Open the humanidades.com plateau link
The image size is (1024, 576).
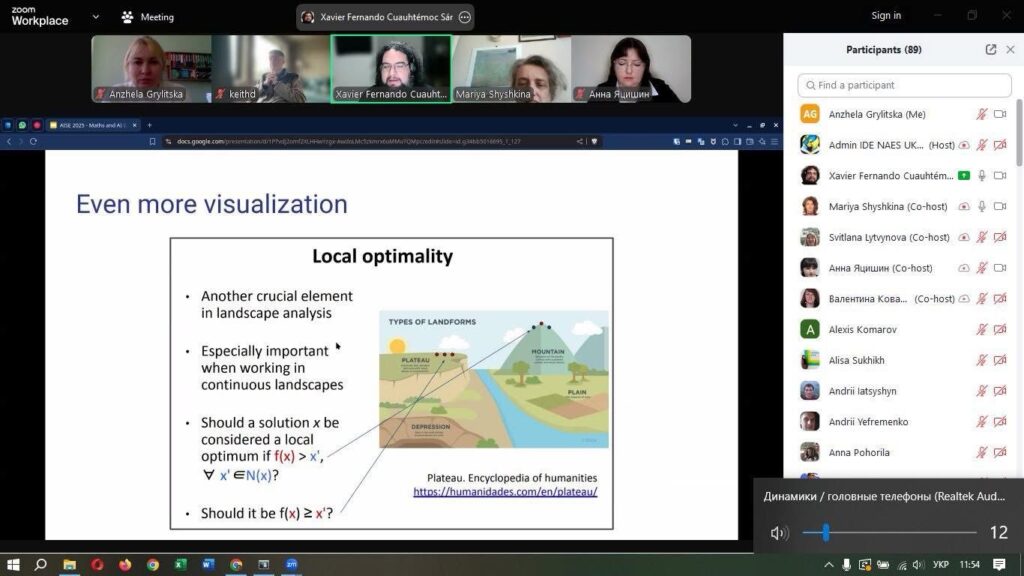(x=505, y=492)
